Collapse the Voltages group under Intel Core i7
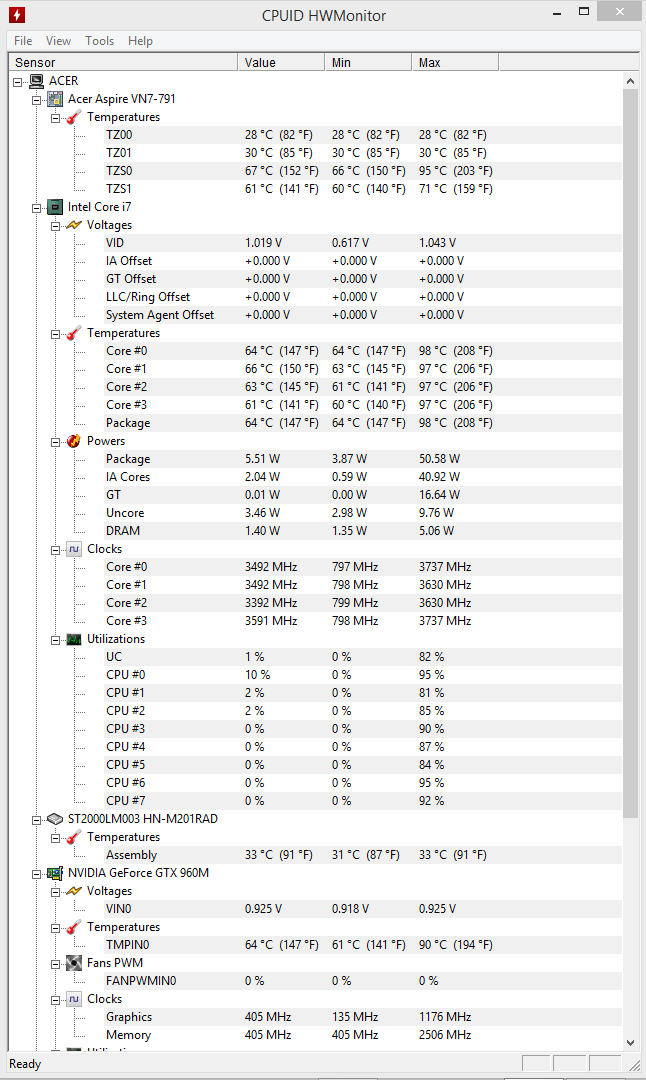The width and height of the screenshot is (646, 1080). point(56,225)
